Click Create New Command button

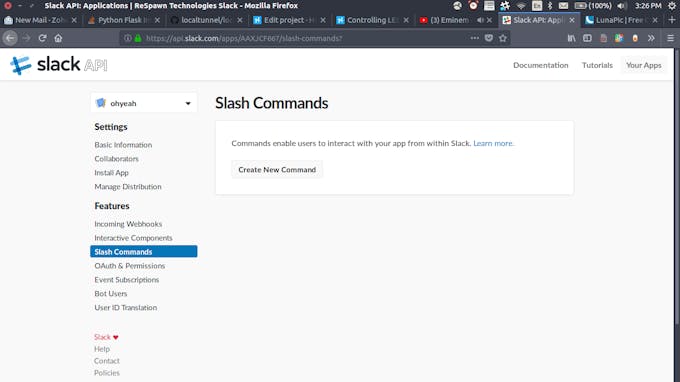click(277, 170)
